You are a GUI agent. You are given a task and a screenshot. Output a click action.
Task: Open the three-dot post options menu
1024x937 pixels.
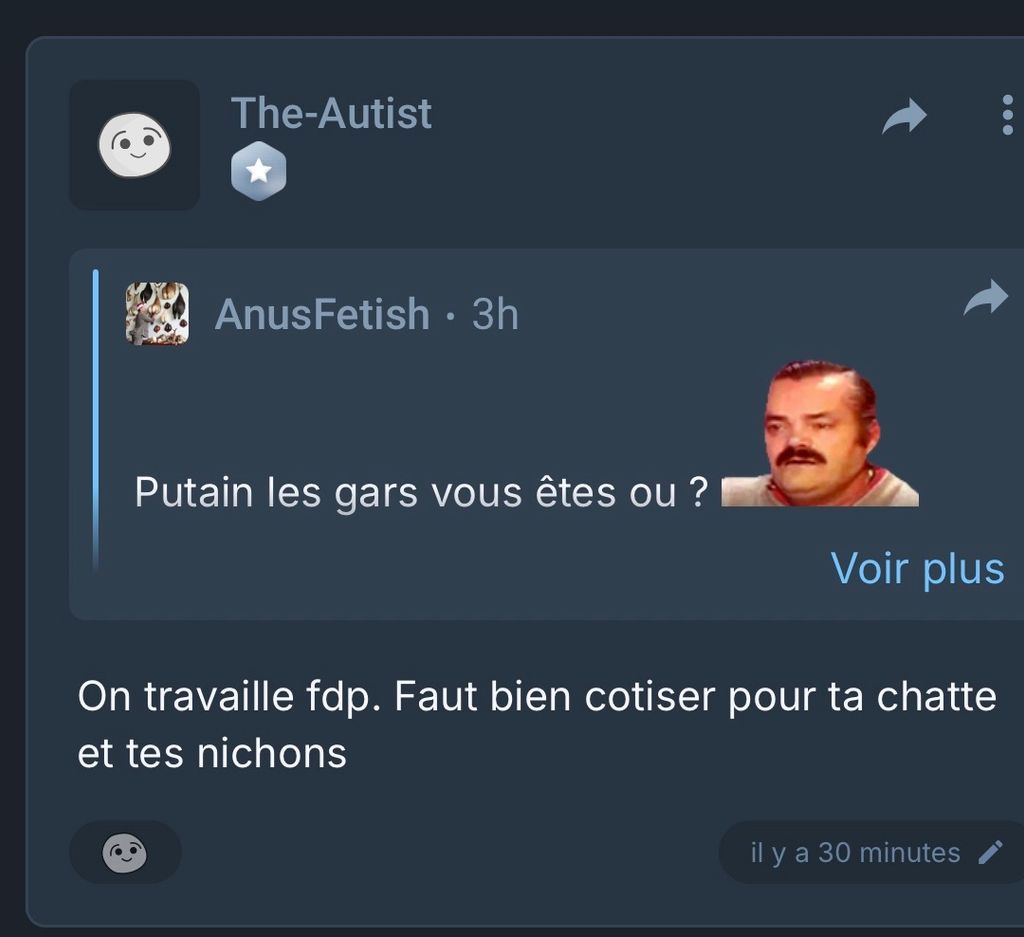point(1007,115)
